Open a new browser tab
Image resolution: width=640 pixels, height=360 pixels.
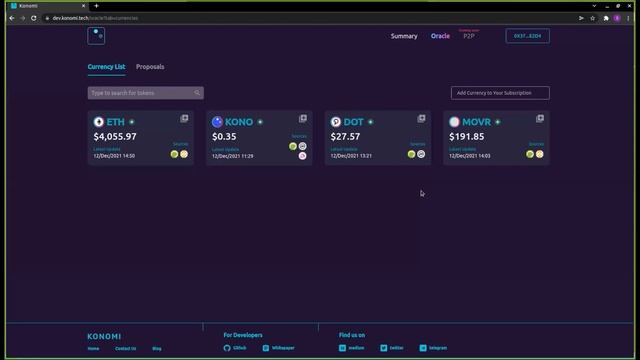point(96,6)
